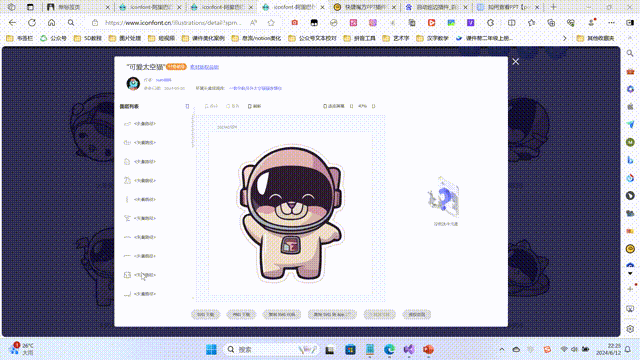Open the 汉字教学 bookmark folder
The image size is (640, 360).
pyautogui.click(x=432, y=38)
